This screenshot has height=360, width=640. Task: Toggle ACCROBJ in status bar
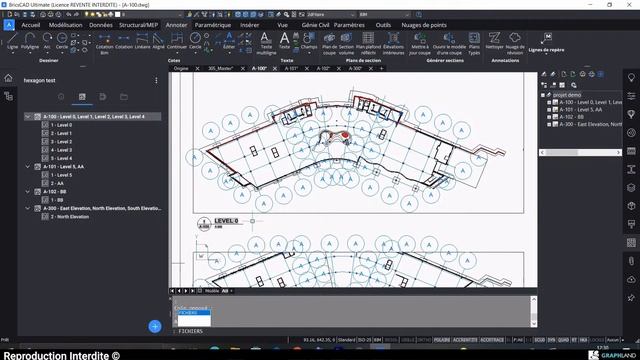tap(465, 340)
